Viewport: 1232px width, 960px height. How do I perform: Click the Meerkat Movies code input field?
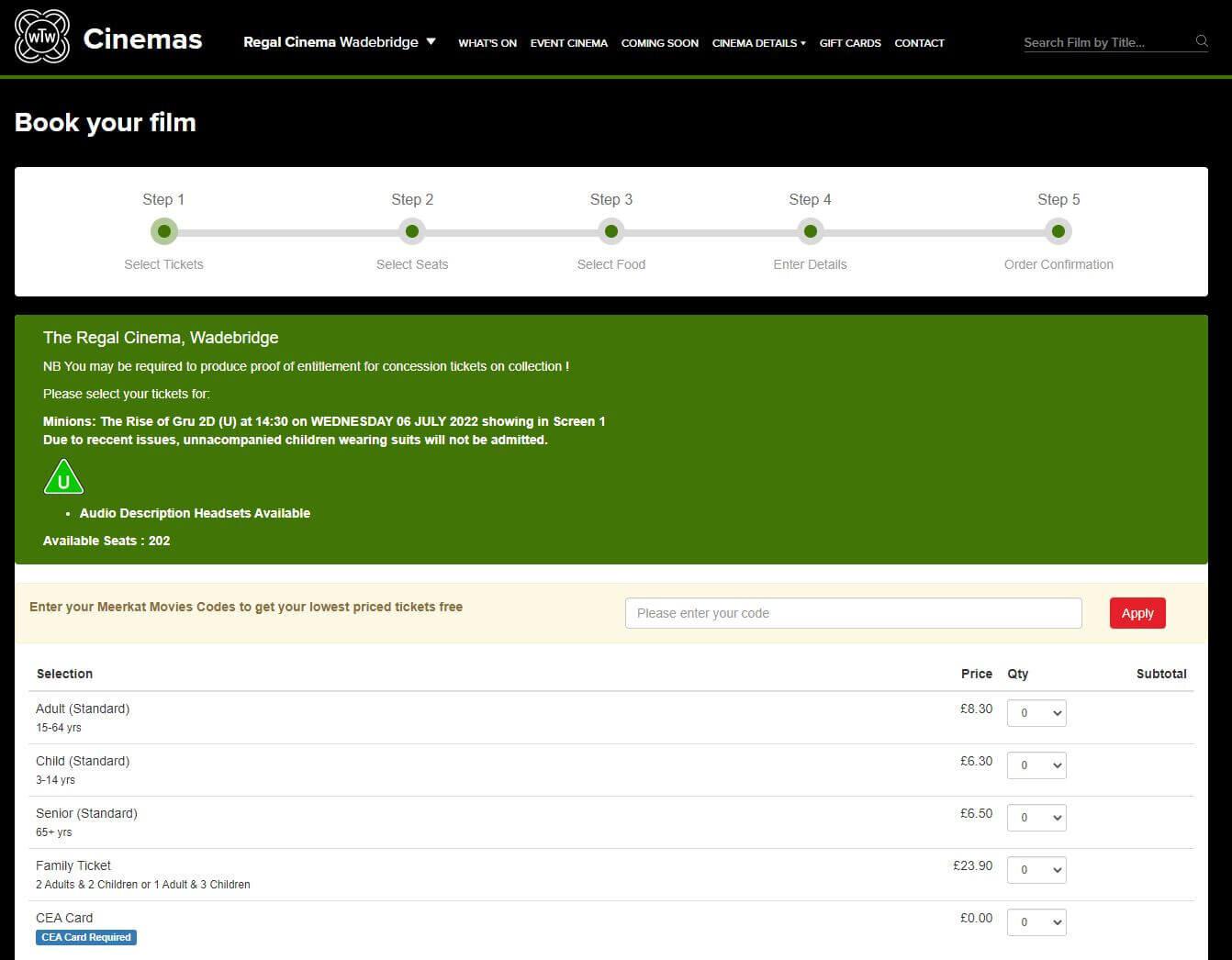tap(853, 613)
